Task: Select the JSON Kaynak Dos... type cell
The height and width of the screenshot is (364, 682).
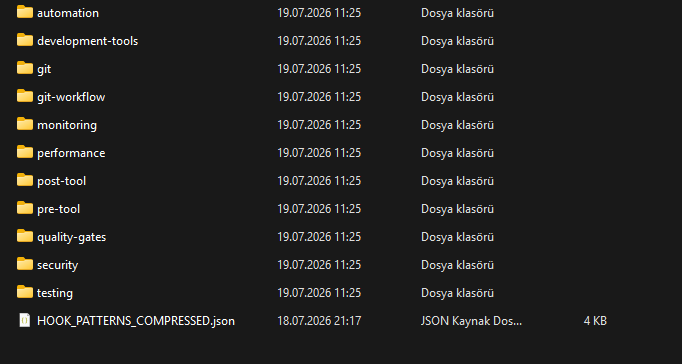Action: pos(471,321)
